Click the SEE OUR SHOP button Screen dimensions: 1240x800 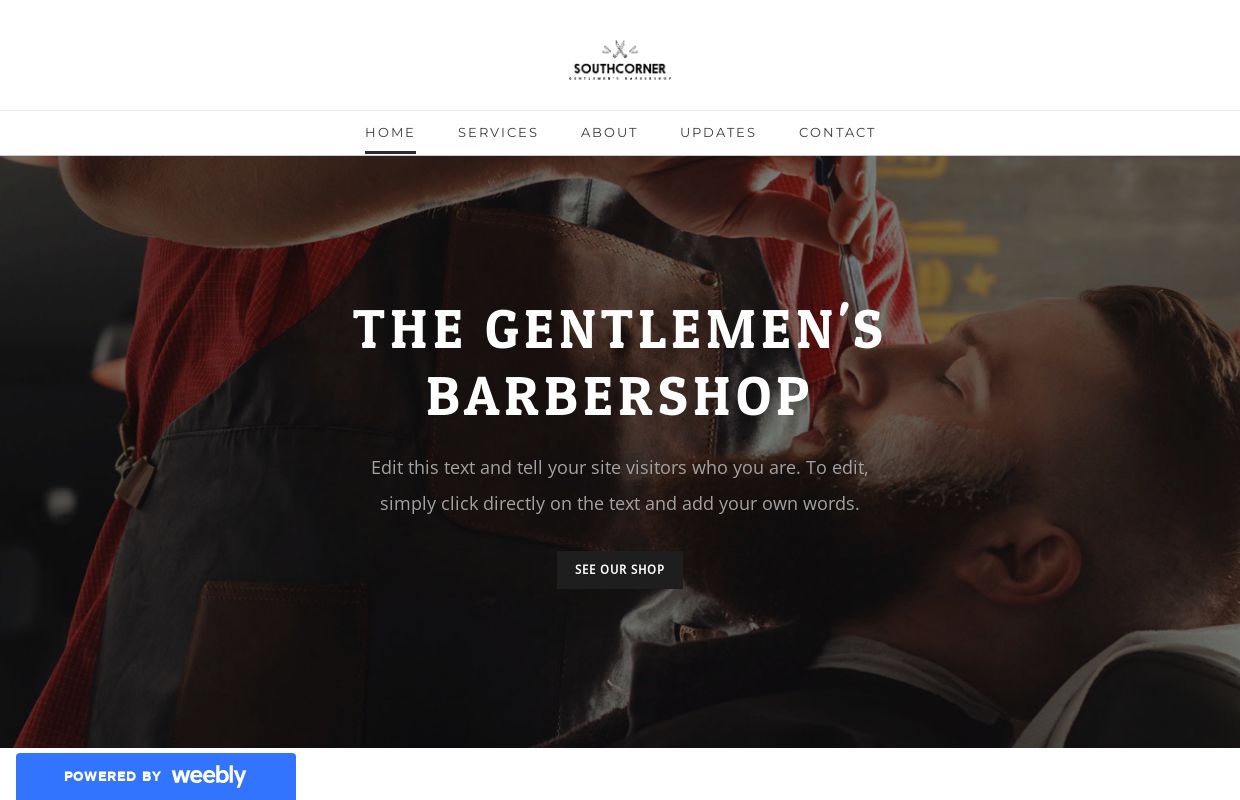click(x=620, y=570)
